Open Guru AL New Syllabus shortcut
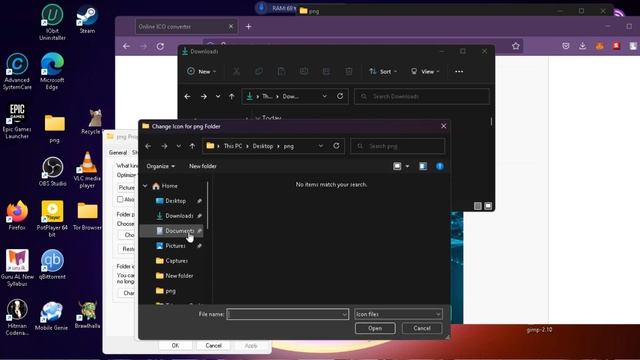The height and width of the screenshot is (360, 640). (x=17, y=267)
